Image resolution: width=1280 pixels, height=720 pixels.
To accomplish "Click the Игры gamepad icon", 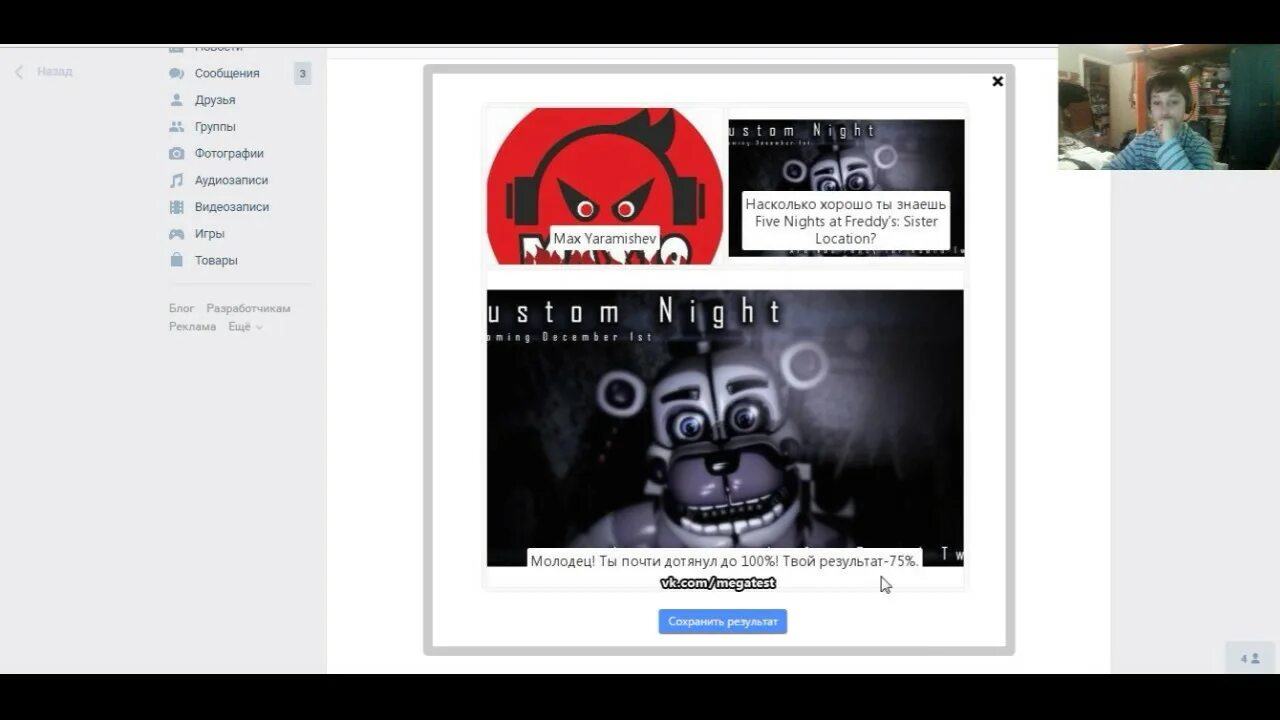I will pos(176,233).
